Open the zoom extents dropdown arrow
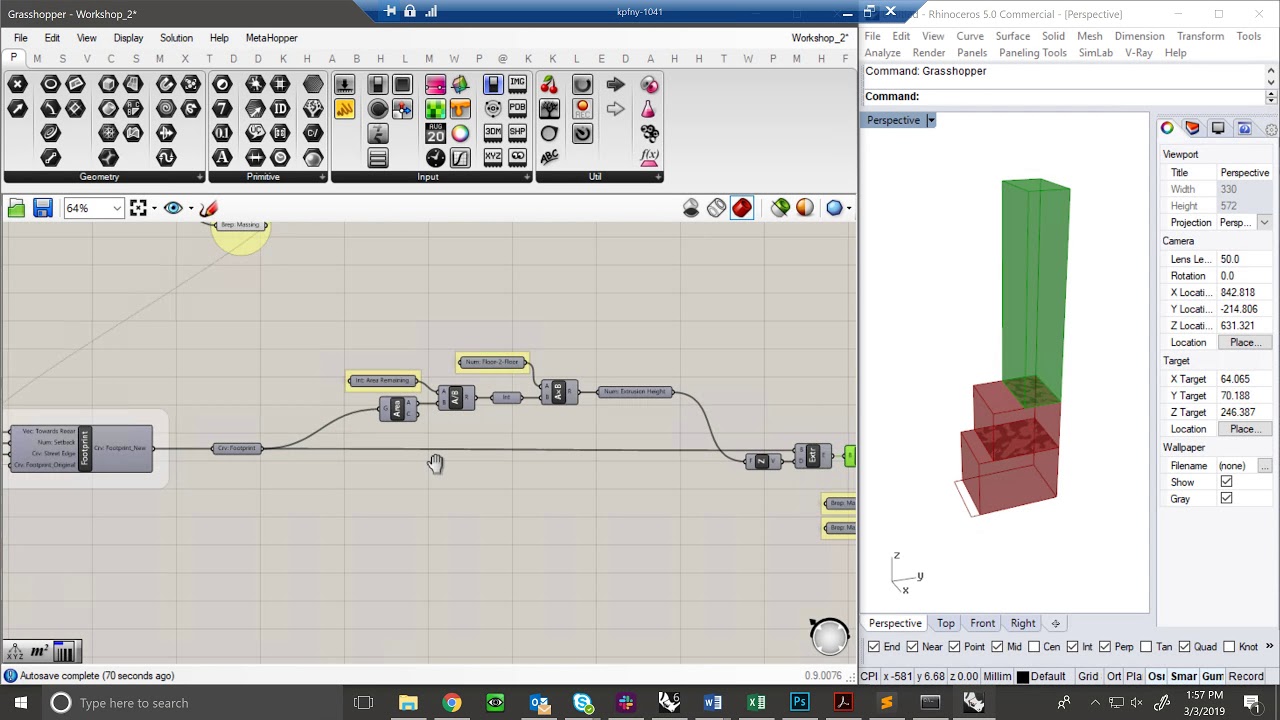This screenshot has width=1280, height=720. (153, 208)
